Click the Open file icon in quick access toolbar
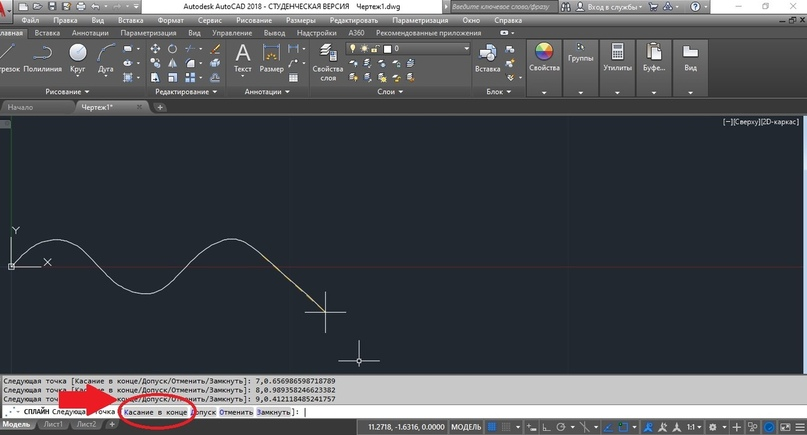This screenshot has width=807, height=435. pyautogui.click(x=38, y=7)
